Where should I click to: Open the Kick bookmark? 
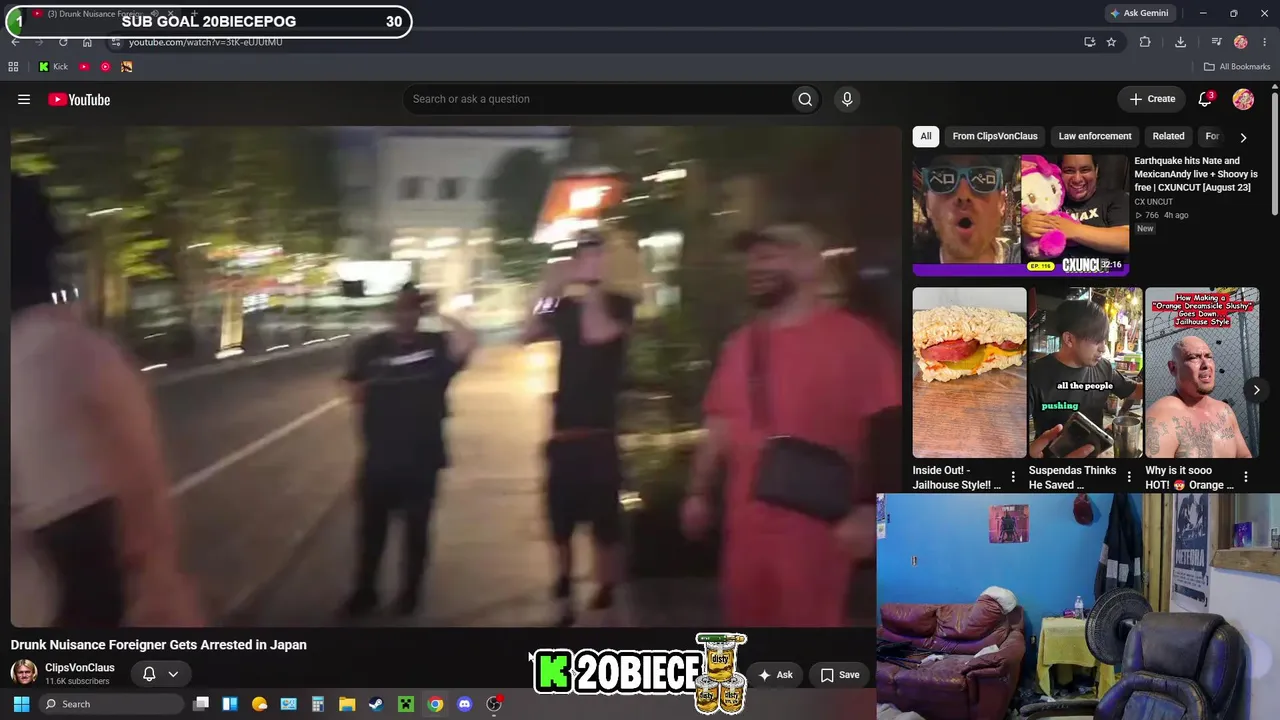point(53,67)
